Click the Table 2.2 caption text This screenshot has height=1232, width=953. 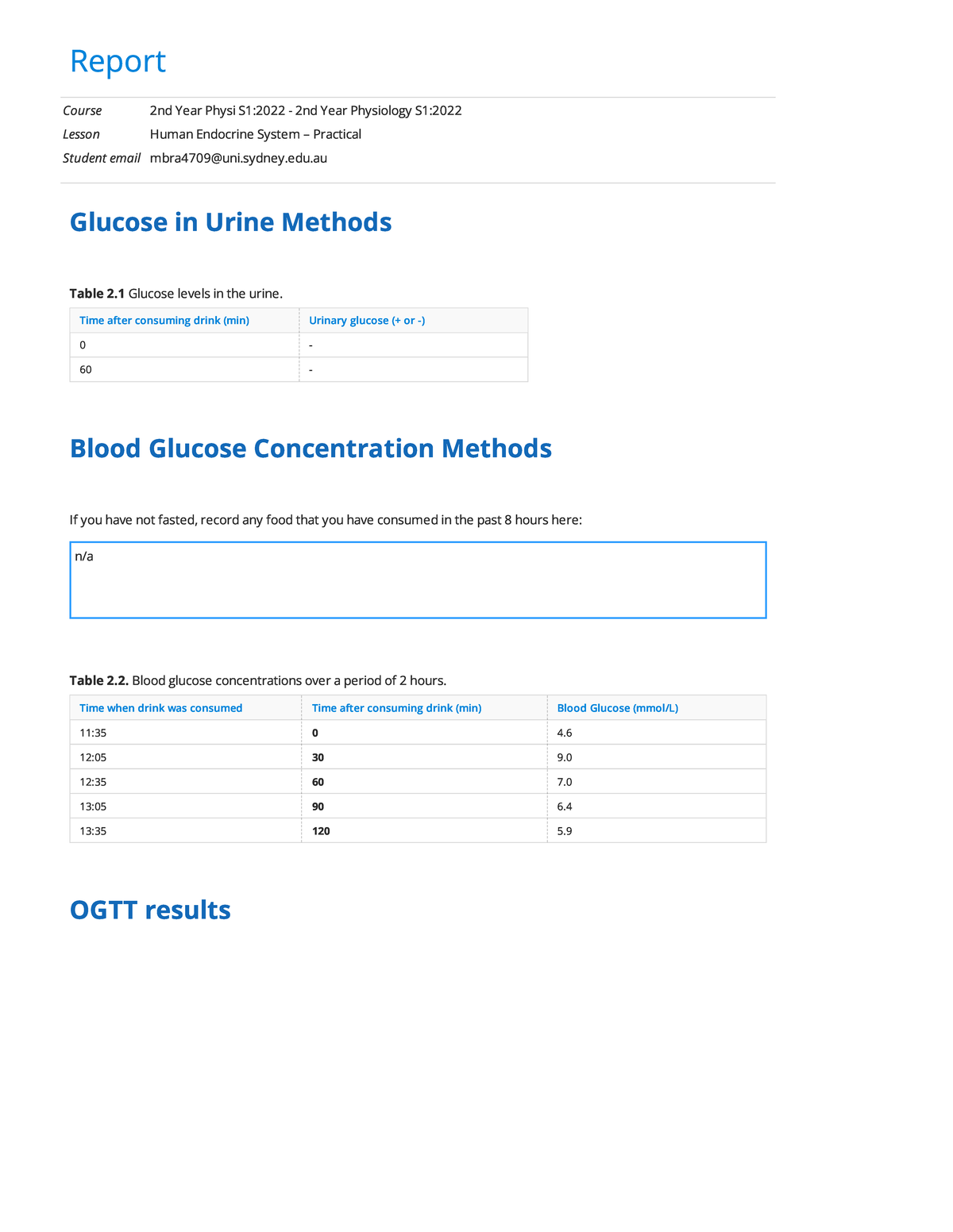pos(258,680)
